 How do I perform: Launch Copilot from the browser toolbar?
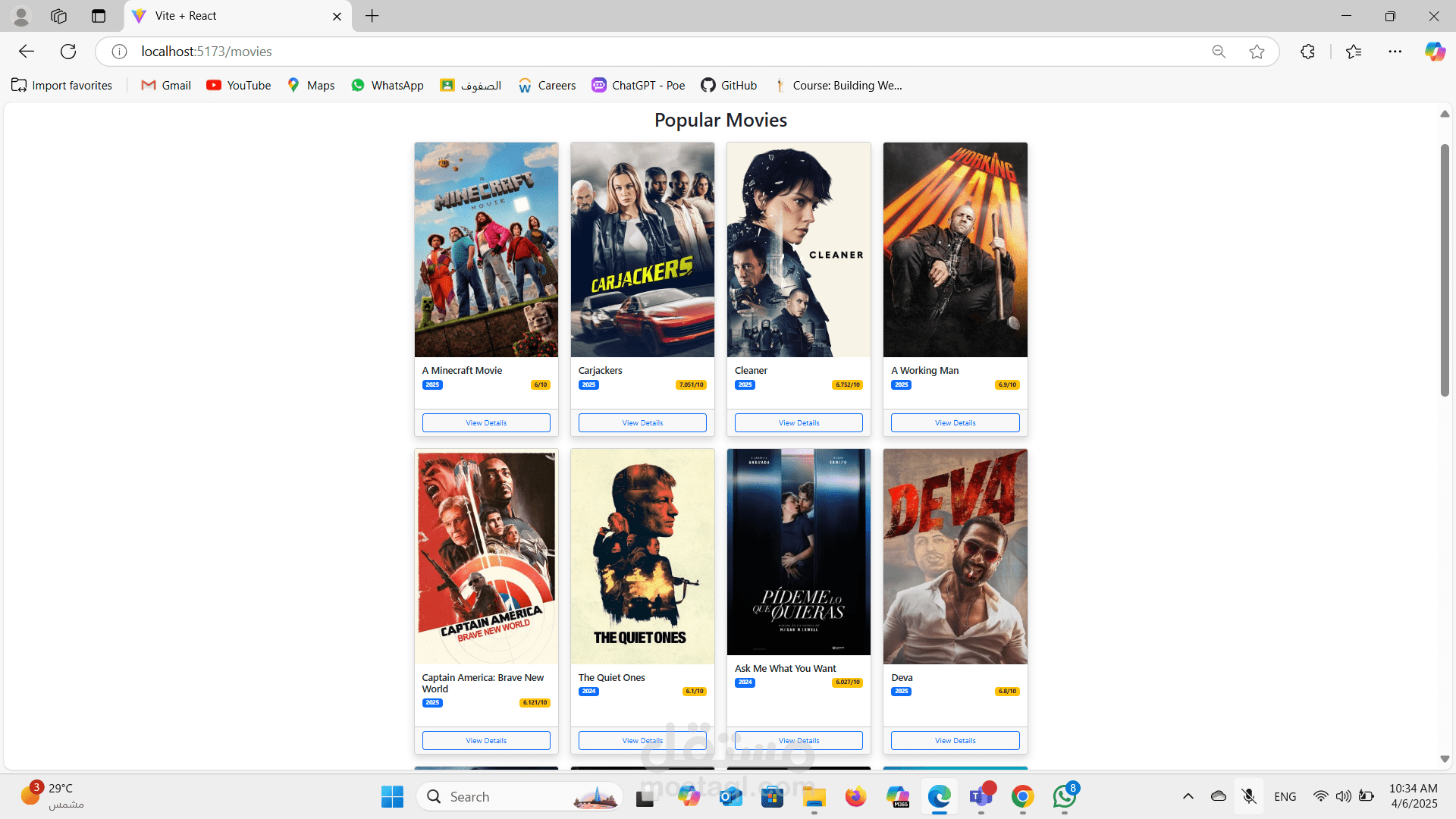click(x=1435, y=52)
